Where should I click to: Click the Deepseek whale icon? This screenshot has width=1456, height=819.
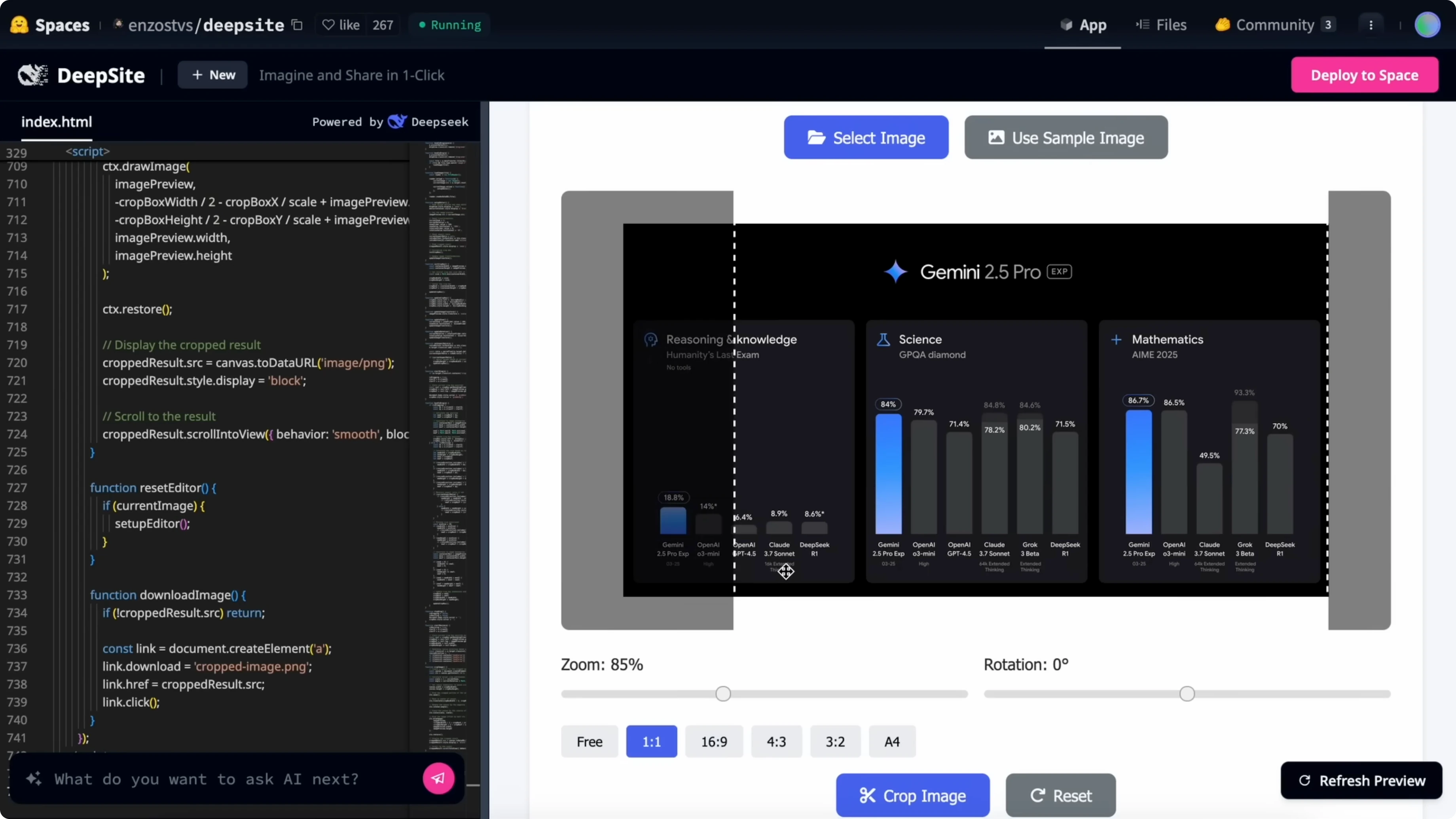tap(397, 121)
